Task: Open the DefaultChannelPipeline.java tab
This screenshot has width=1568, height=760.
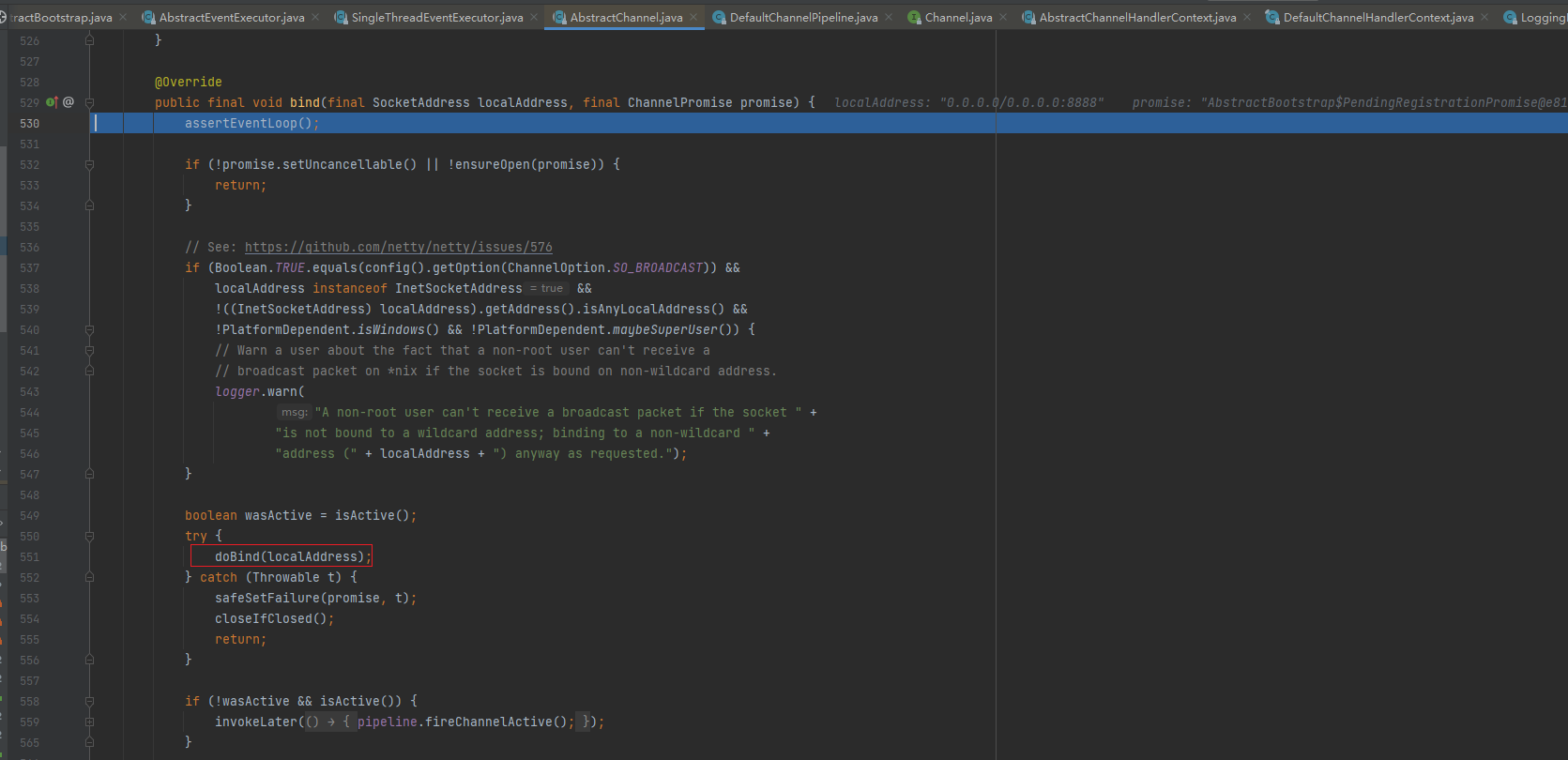Action: (803, 18)
